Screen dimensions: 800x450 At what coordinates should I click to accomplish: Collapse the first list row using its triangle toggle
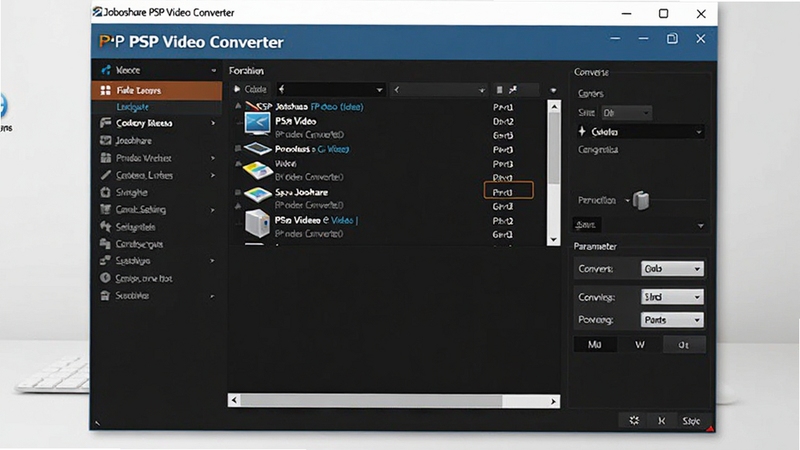point(238,106)
